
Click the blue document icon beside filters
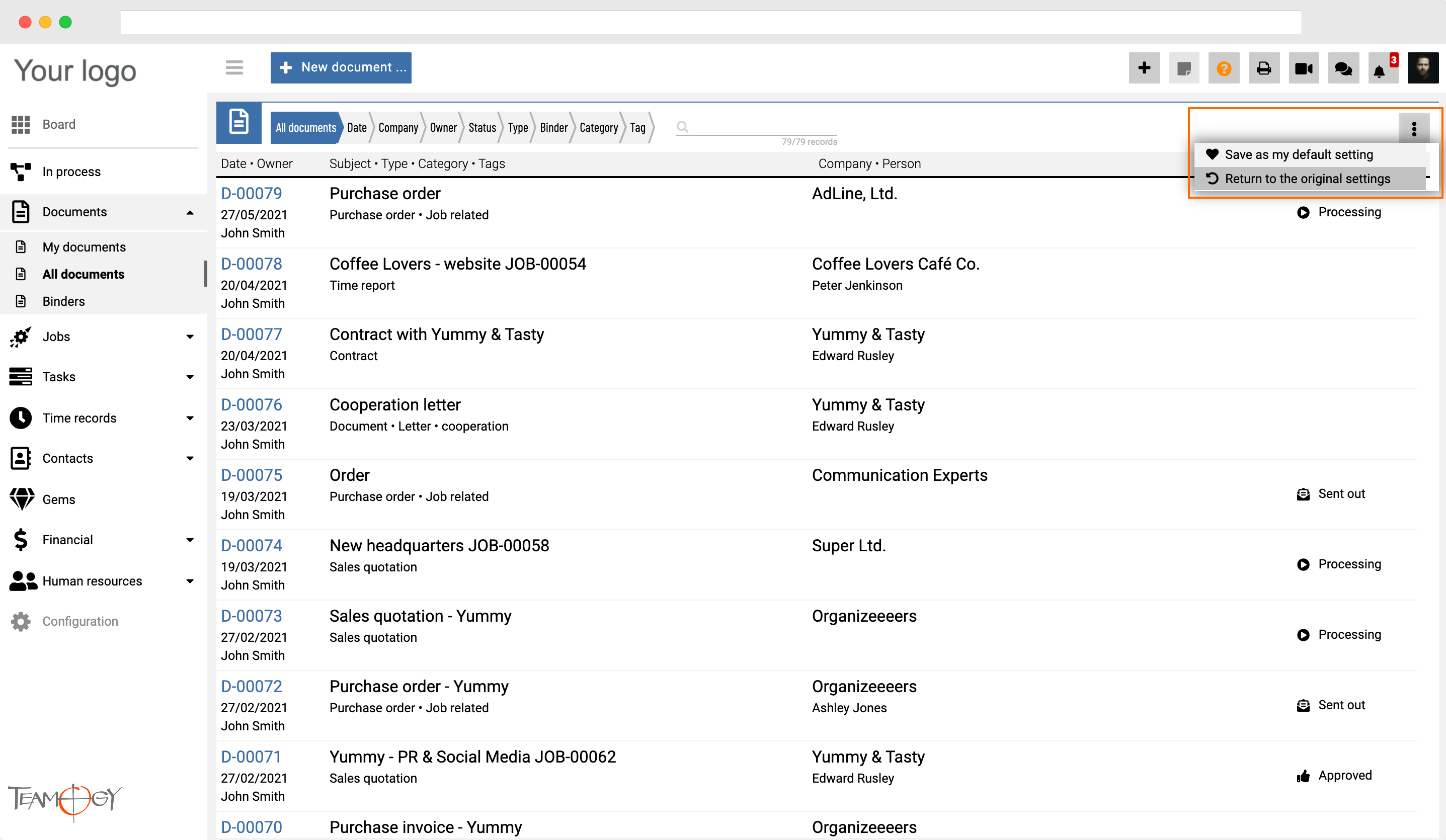coord(238,123)
